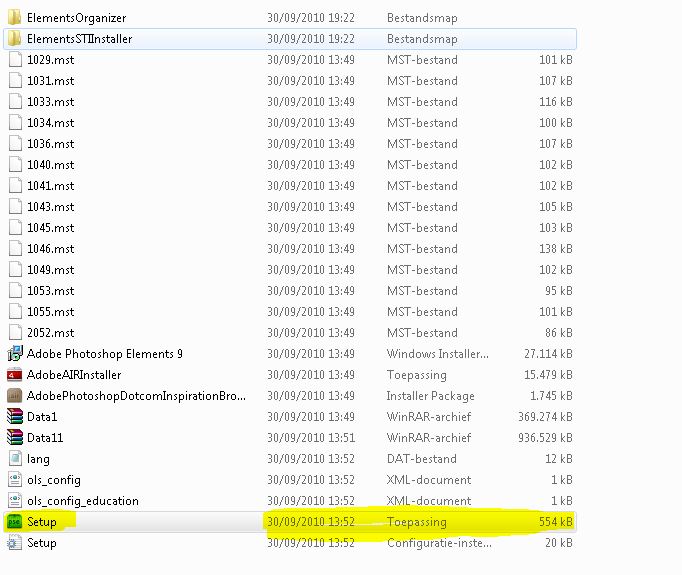Click the size value 15.479 kB
The height and width of the screenshot is (575, 682).
coord(548,375)
